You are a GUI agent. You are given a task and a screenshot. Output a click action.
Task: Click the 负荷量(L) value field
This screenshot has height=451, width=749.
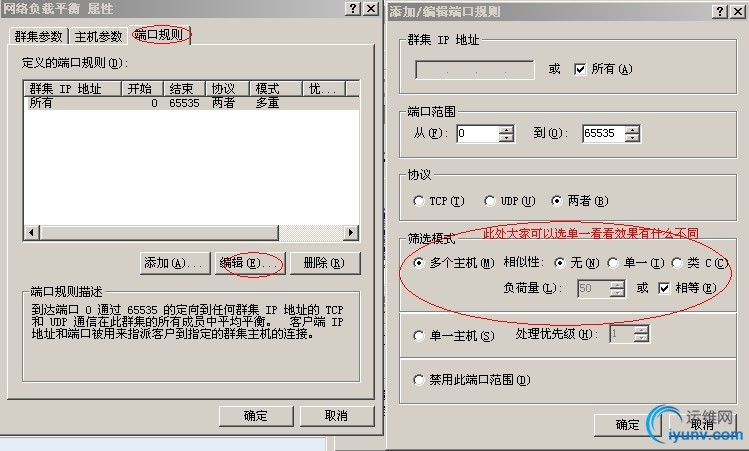point(594,289)
